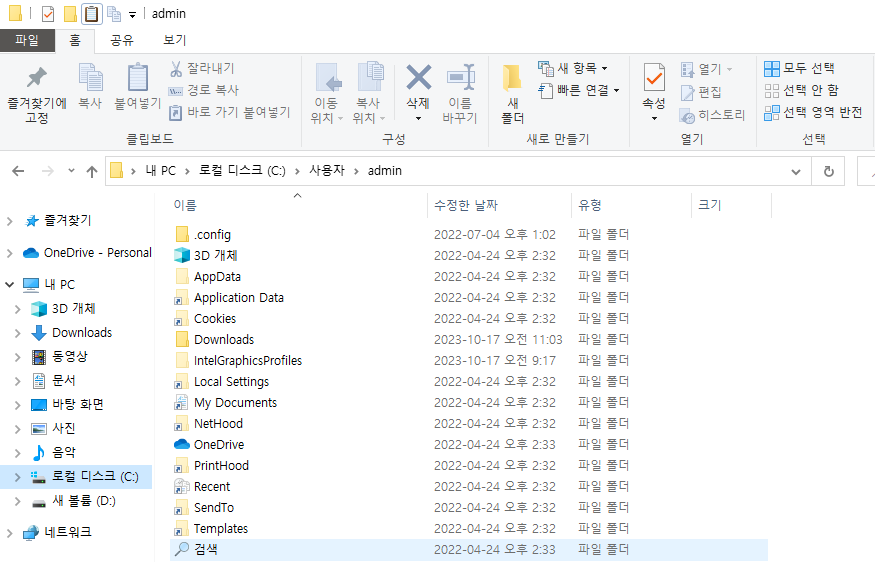This screenshot has height=562, width=875.
Task: Go forward with the right arrow button
Action: [48, 171]
